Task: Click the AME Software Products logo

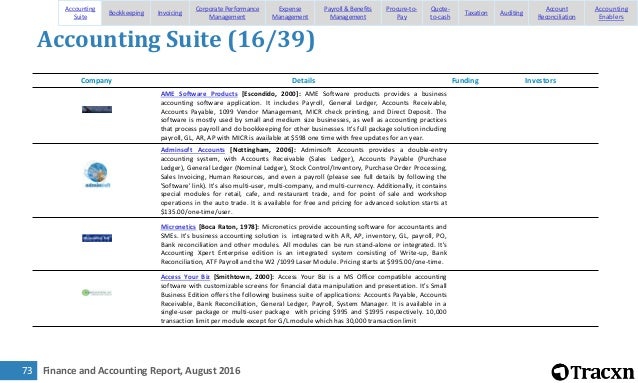Action: (x=97, y=109)
